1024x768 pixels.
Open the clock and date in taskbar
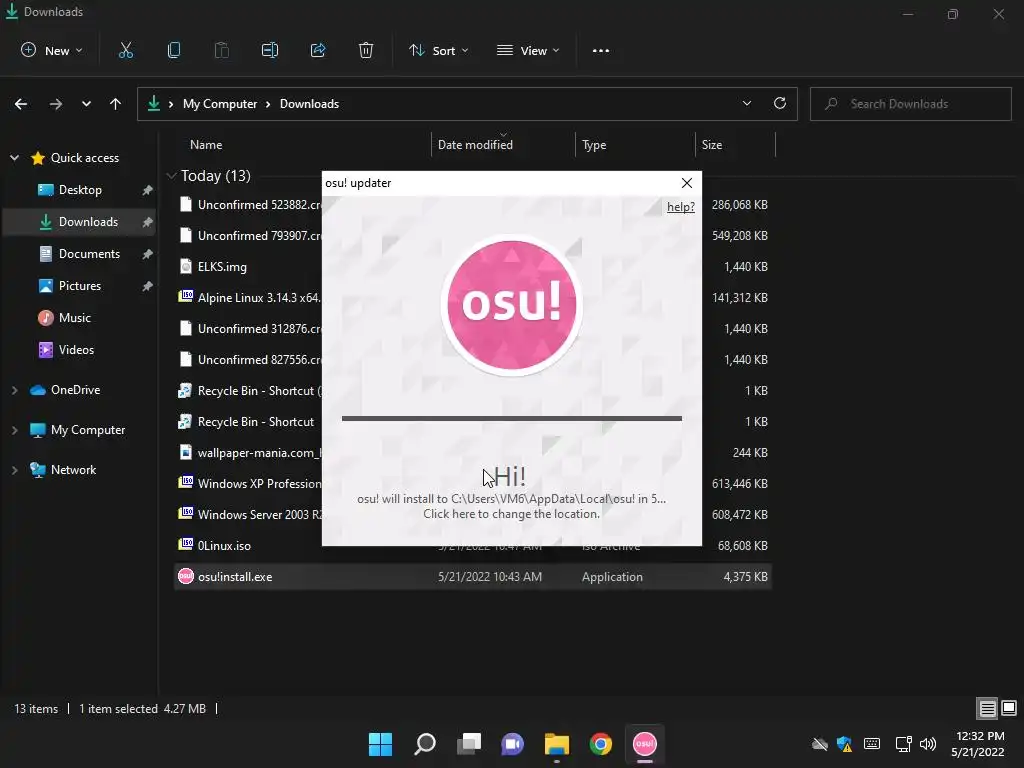(x=978, y=744)
